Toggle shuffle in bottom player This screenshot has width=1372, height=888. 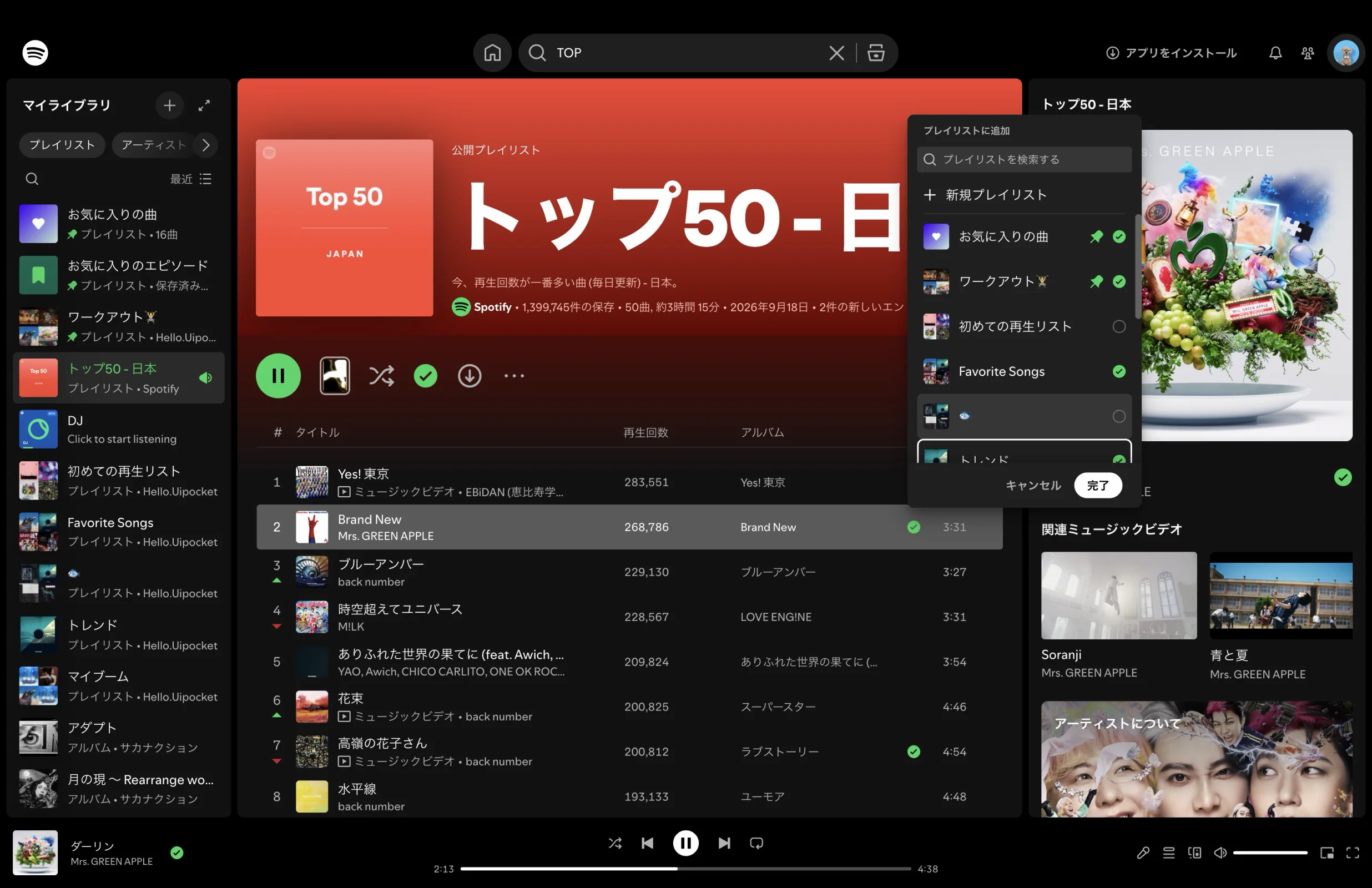coord(615,843)
